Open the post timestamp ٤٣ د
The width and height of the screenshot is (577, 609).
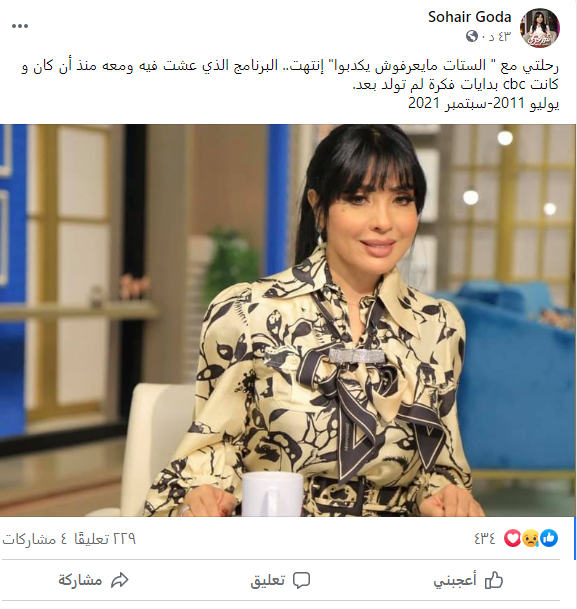coord(496,37)
